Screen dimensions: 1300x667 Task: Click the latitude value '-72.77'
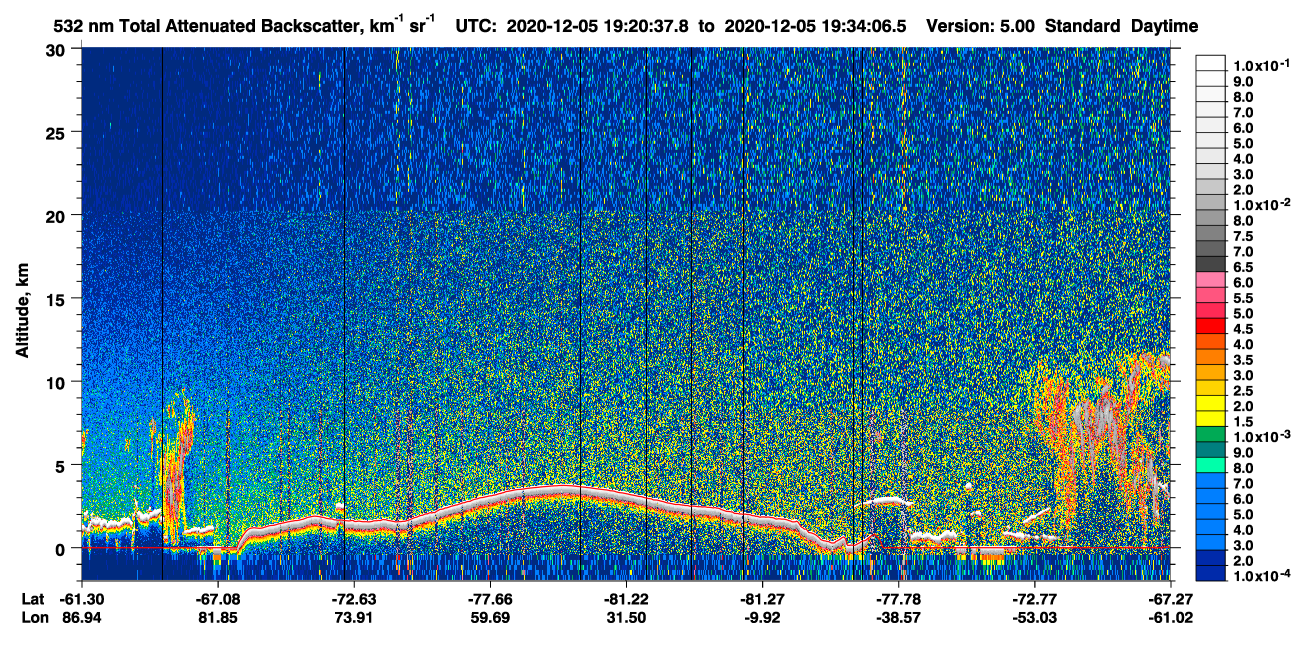pos(1034,599)
